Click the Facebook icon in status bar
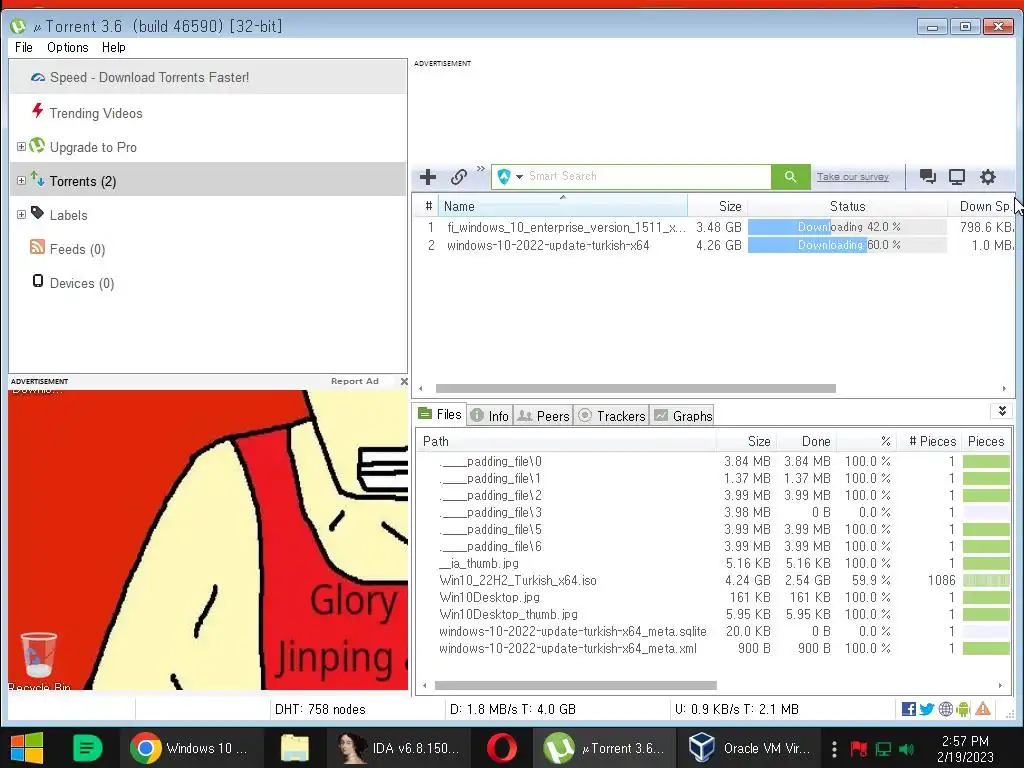Image resolution: width=1024 pixels, height=768 pixels. pos(908,709)
